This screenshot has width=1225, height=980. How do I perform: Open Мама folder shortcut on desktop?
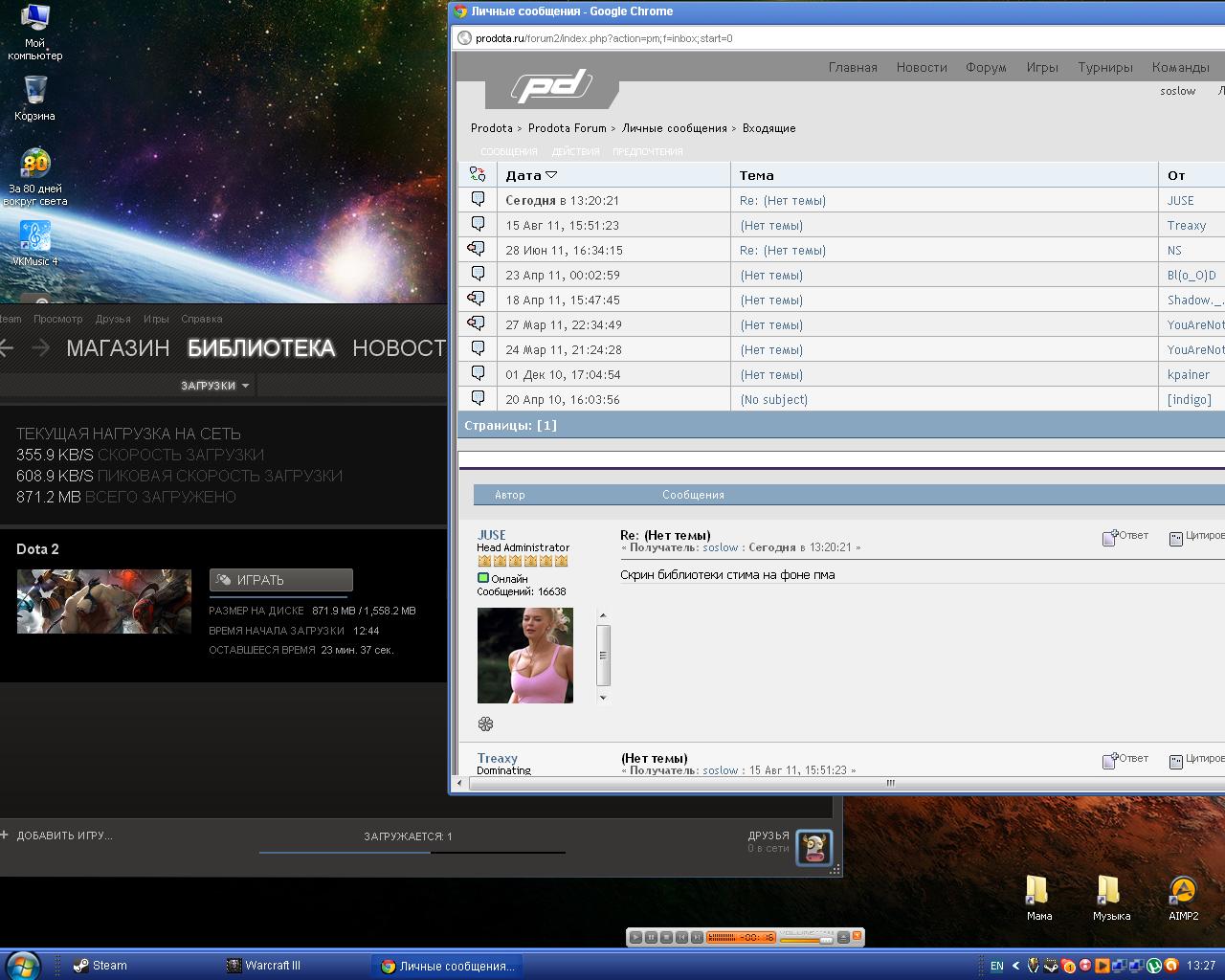(1039, 898)
